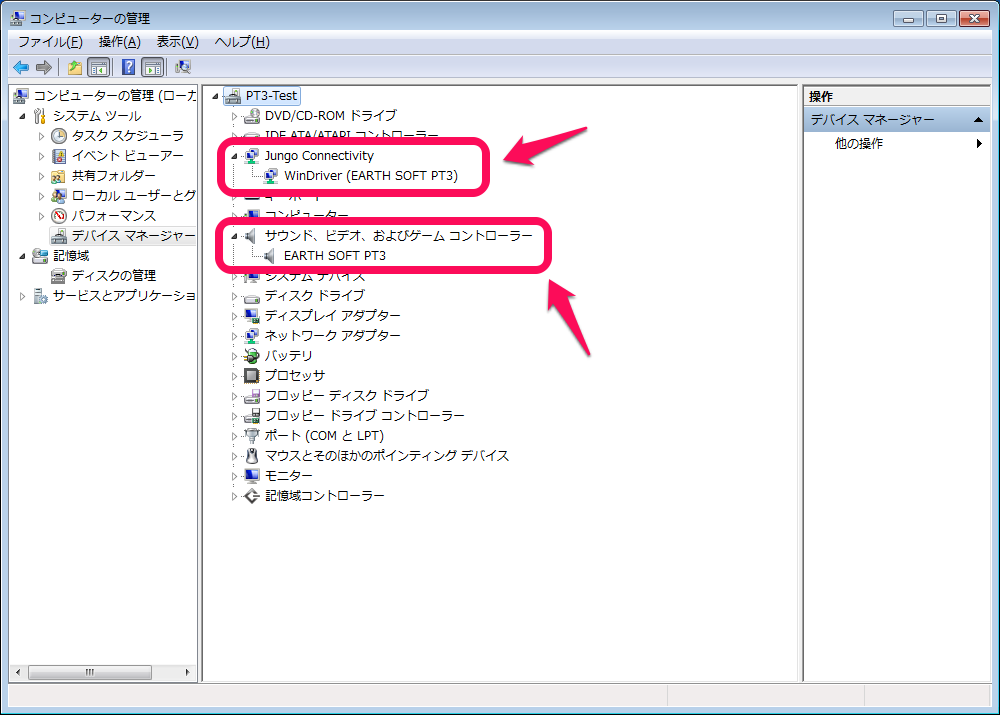Click the Mouse devices icon

[x=253, y=456]
